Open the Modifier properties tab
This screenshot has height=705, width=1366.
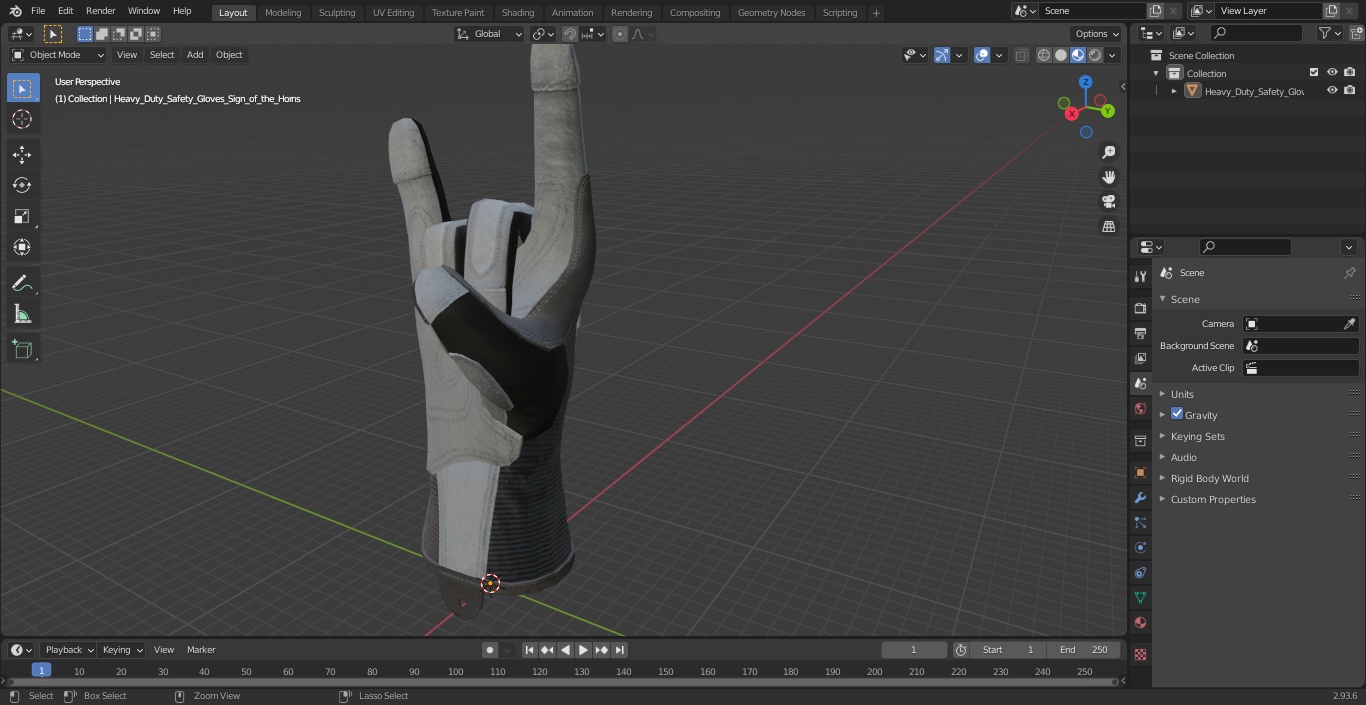pyautogui.click(x=1140, y=497)
